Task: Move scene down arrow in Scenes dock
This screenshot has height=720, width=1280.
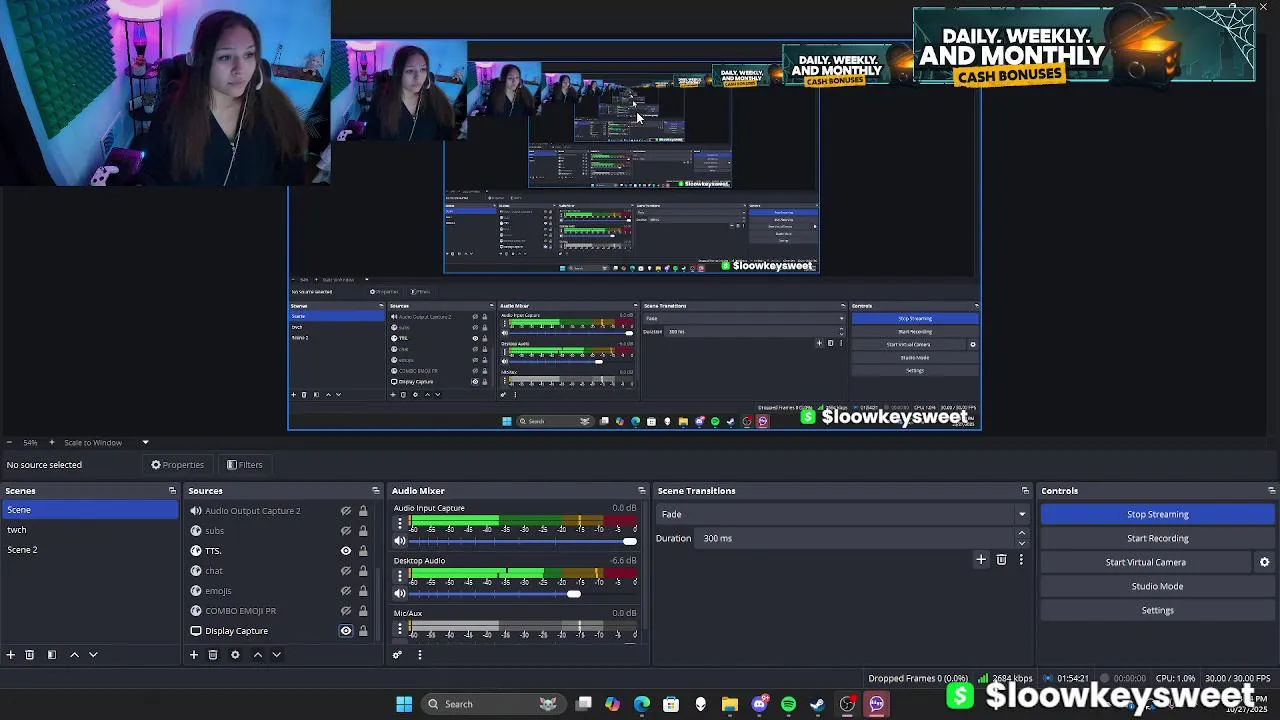Action: (x=93, y=655)
